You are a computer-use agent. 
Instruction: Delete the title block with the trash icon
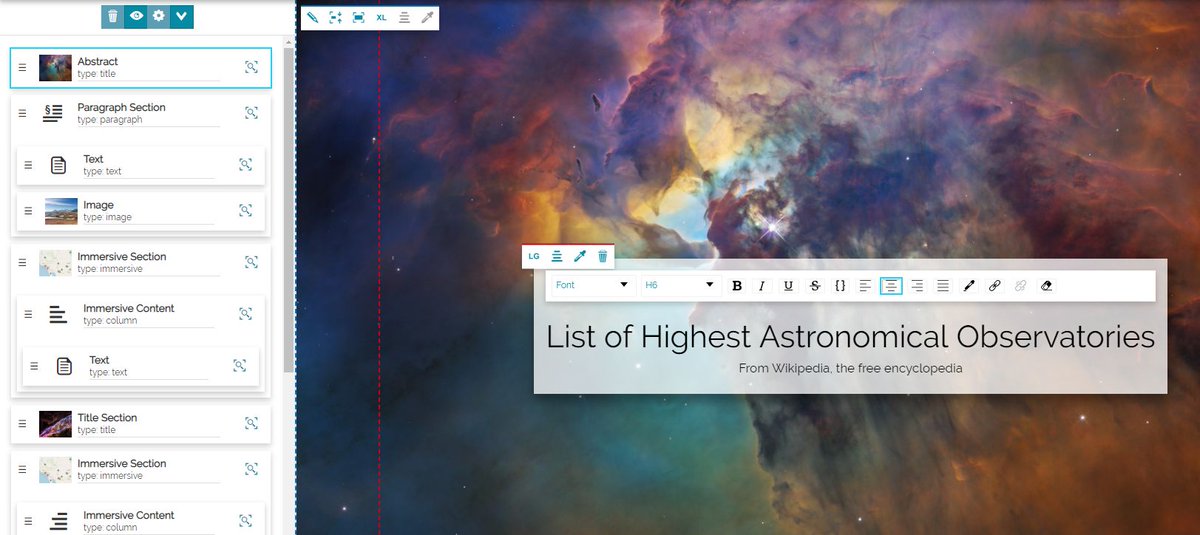tap(602, 256)
